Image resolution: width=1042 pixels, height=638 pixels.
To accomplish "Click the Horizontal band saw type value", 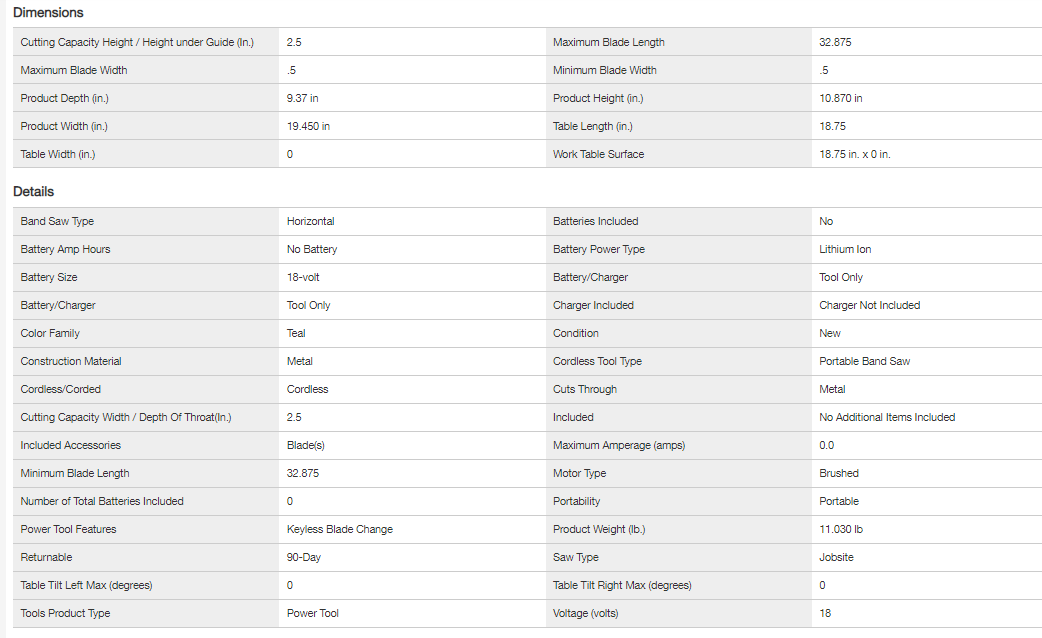I will click(x=310, y=221).
